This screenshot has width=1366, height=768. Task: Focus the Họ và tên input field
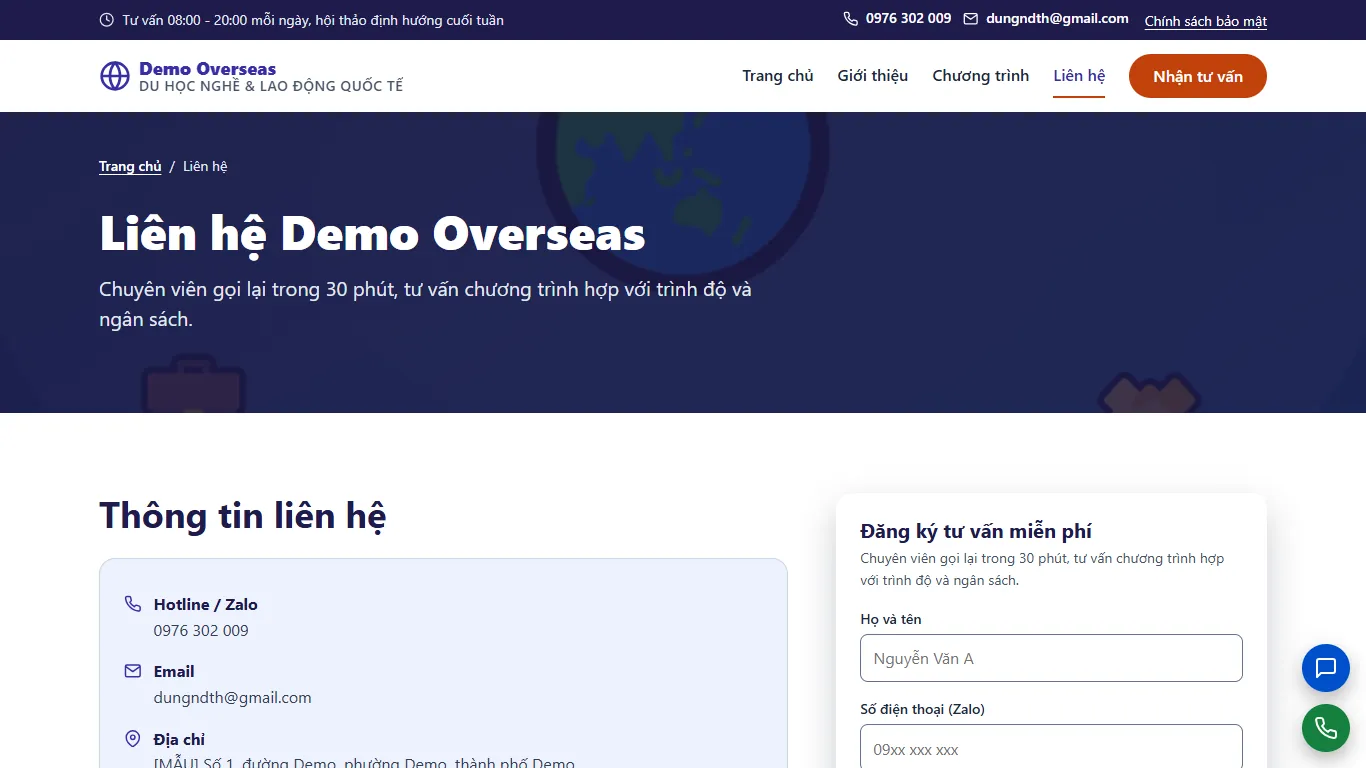coord(1051,658)
